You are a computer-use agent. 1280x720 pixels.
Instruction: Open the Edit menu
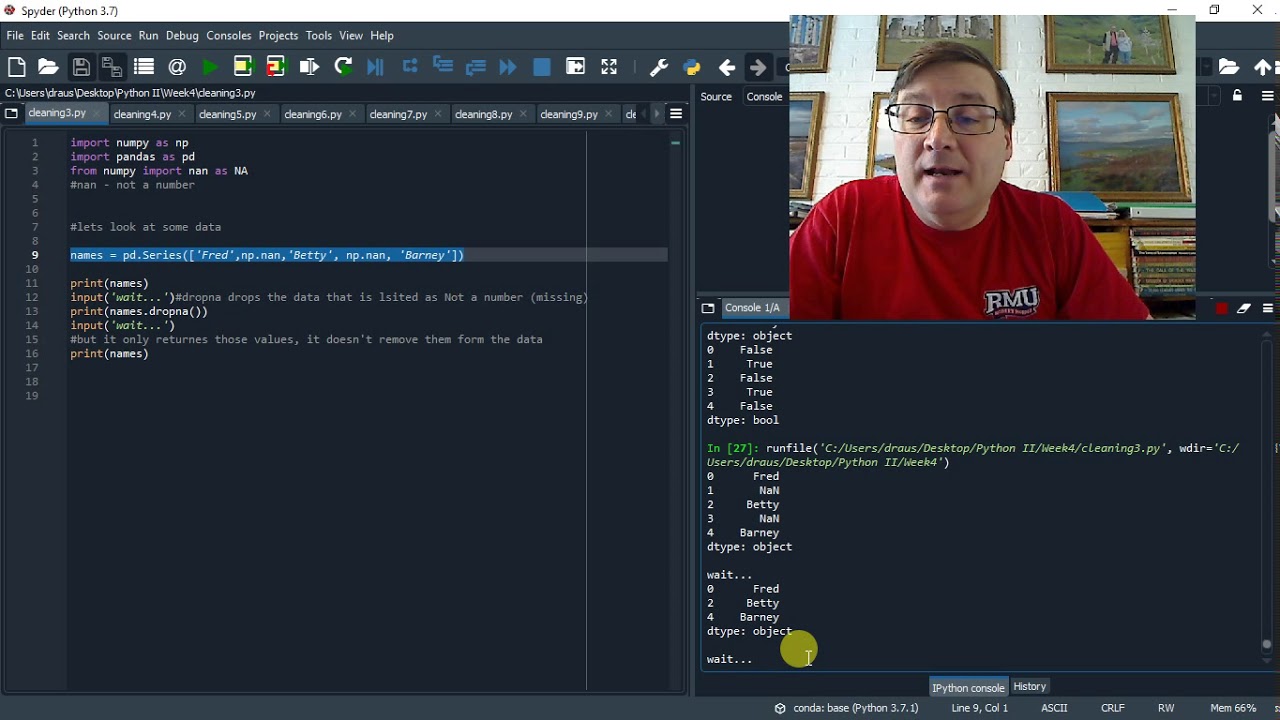tap(40, 35)
